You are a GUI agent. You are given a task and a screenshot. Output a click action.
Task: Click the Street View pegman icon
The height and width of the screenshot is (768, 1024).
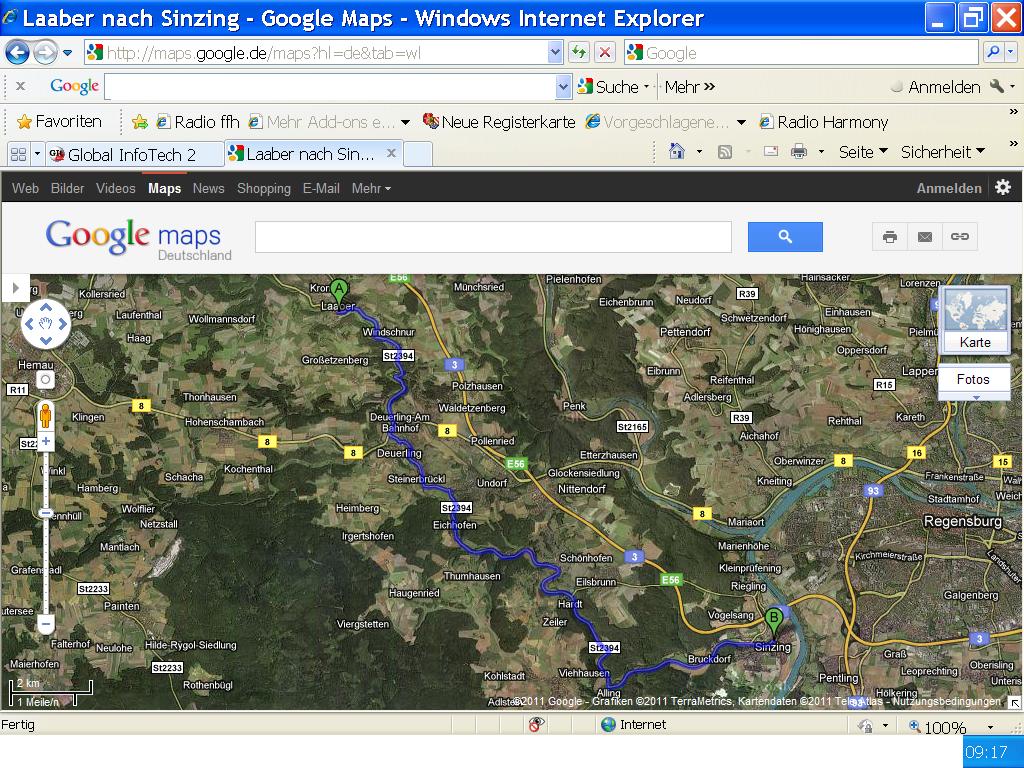tap(45, 416)
